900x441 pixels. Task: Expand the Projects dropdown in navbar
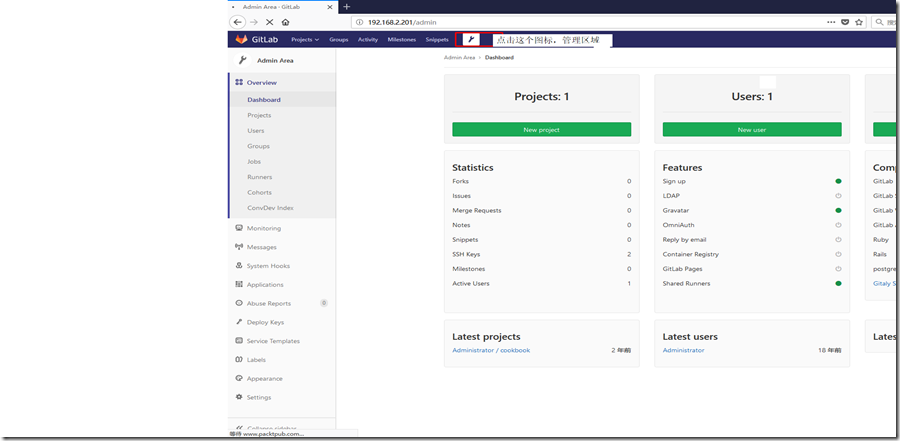click(305, 40)
